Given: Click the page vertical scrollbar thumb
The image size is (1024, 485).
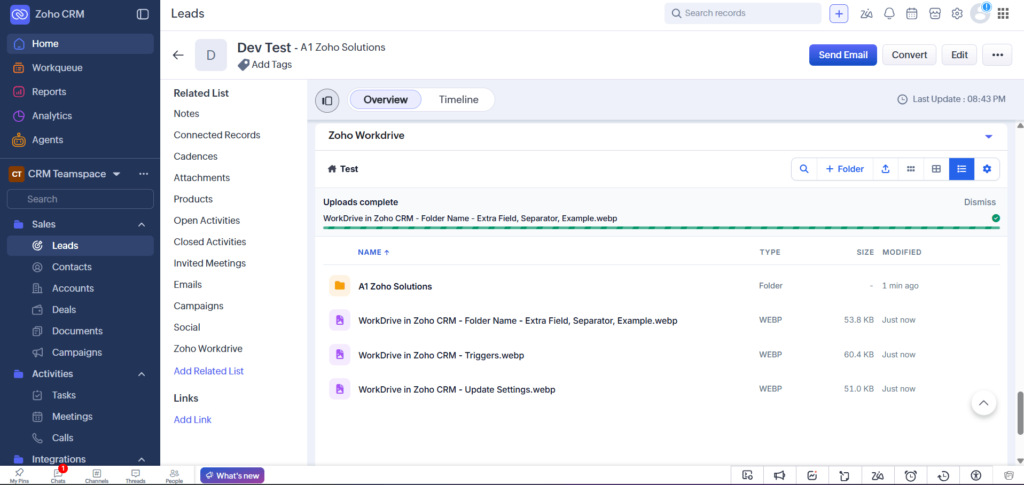Looking at the screenshot, I should pos(1019,413).
